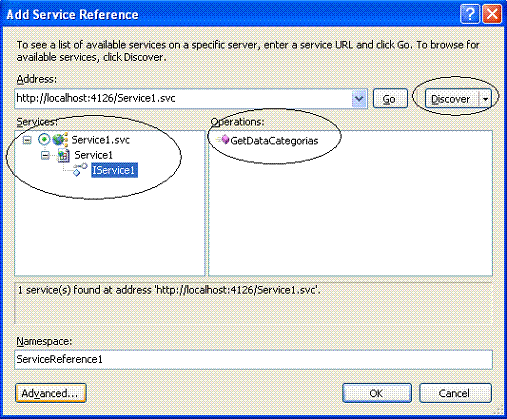The height and width of the screenshot is (419, 507).
Task: Click the Discover button
Action: tap(452, 99)
